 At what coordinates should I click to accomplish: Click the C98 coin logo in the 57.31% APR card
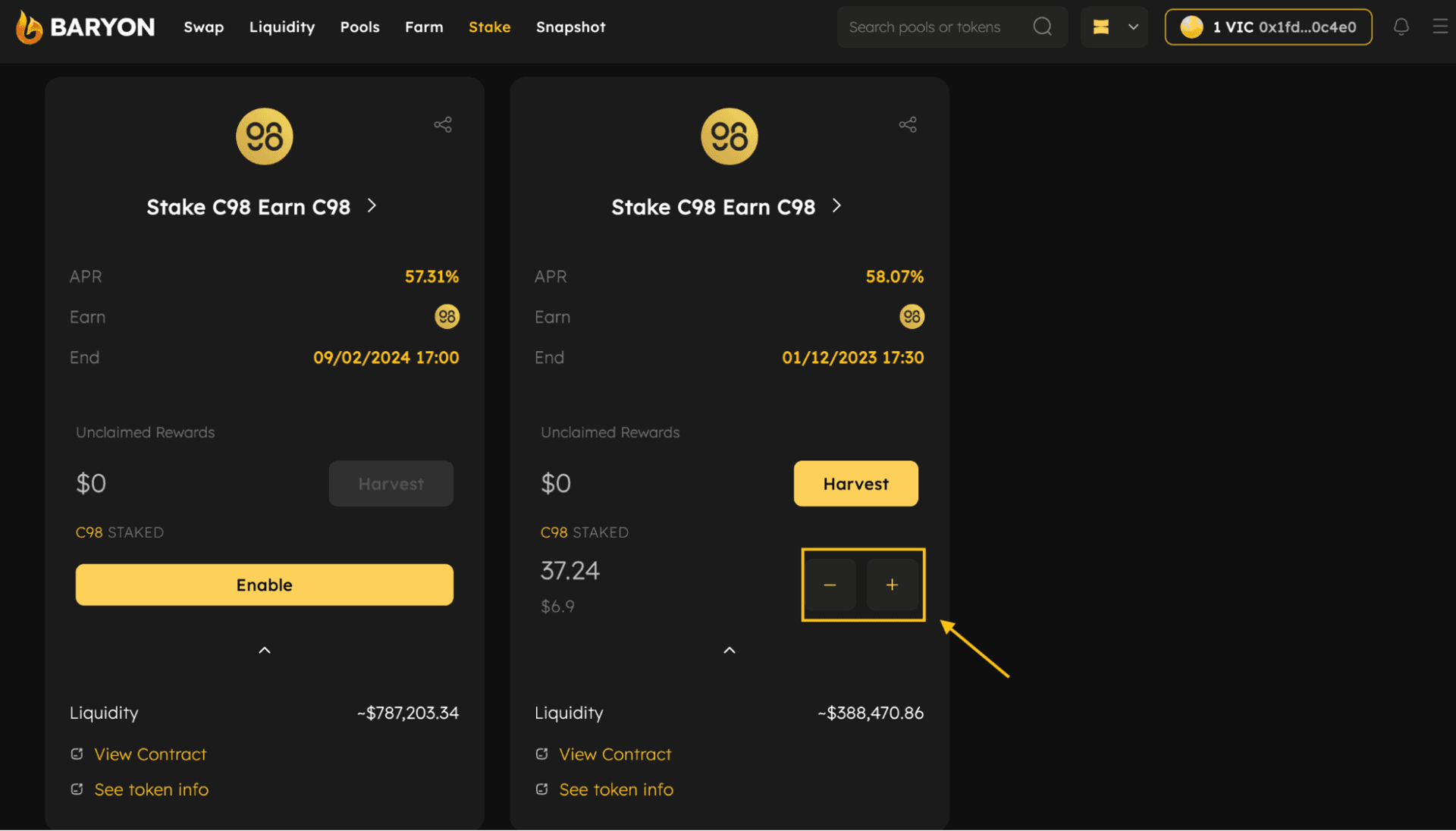pyautogui.click(x=264, y=136)
